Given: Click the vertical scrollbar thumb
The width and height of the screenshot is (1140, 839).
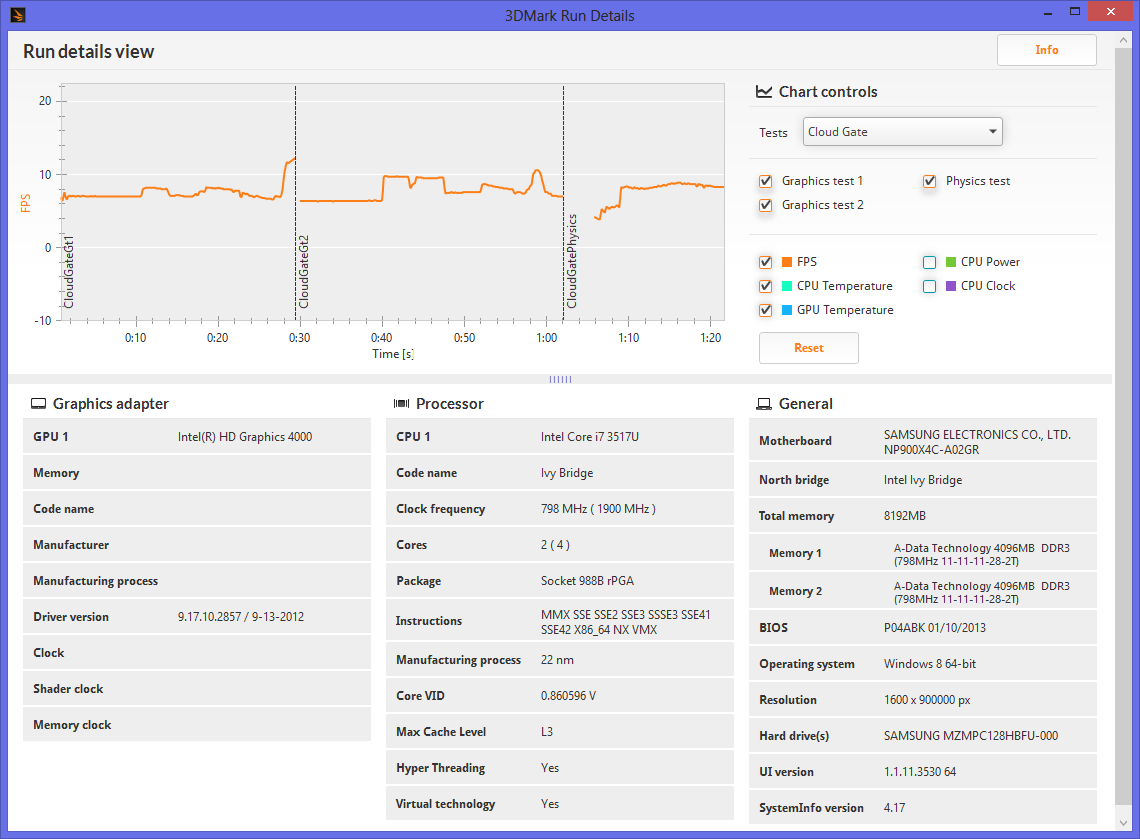Looking at the screenshot, I should pos(1123,426).
